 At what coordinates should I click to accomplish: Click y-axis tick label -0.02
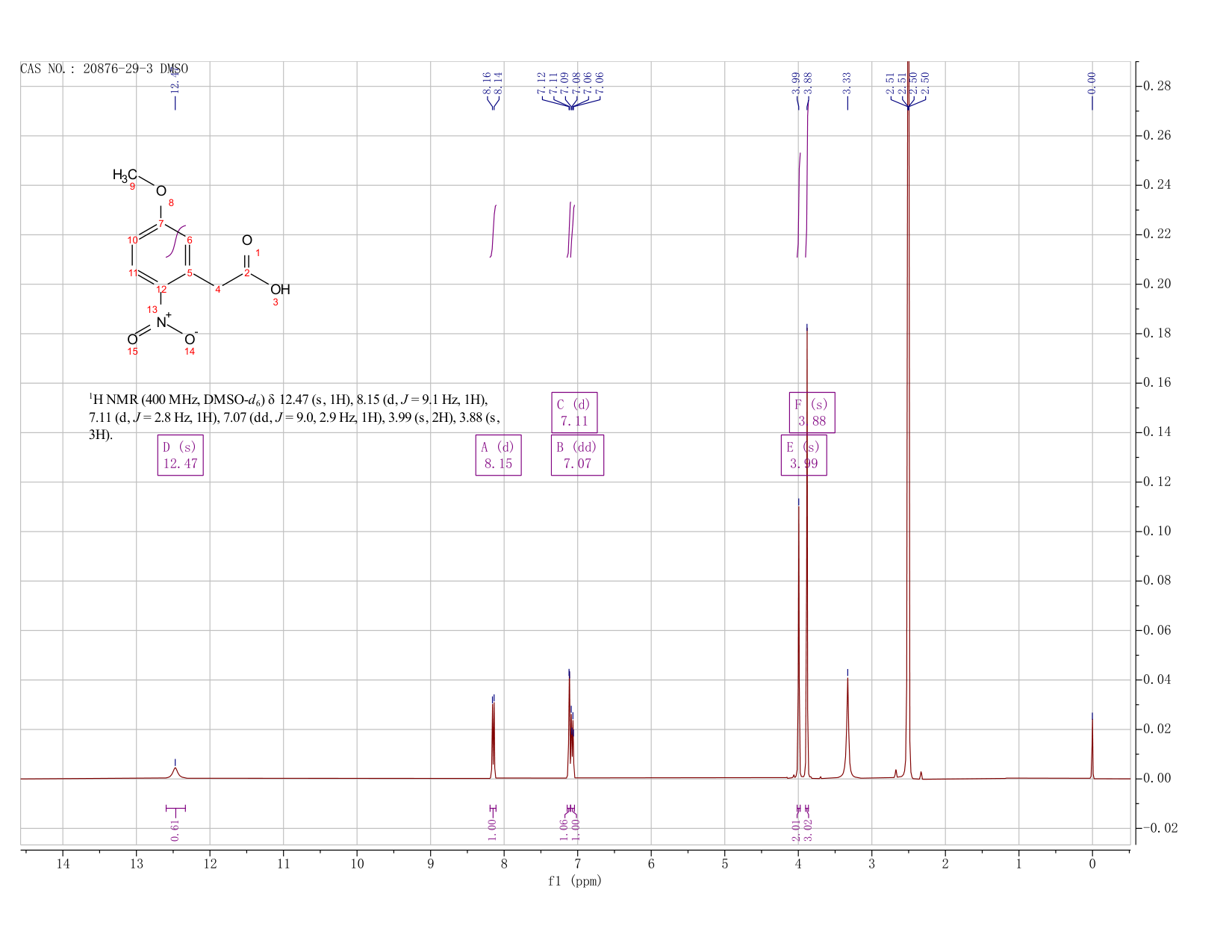(x=1160, y=828)
